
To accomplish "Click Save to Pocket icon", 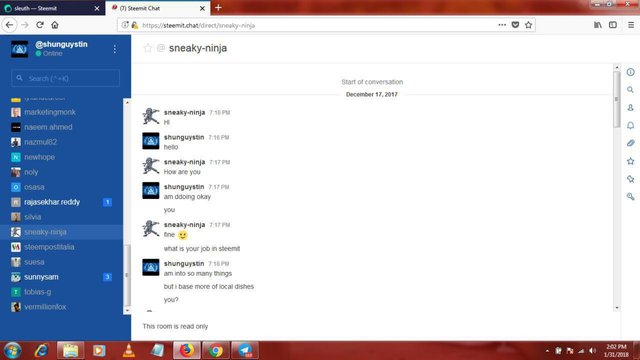I will pyautogui.click(x=515, y=25).
